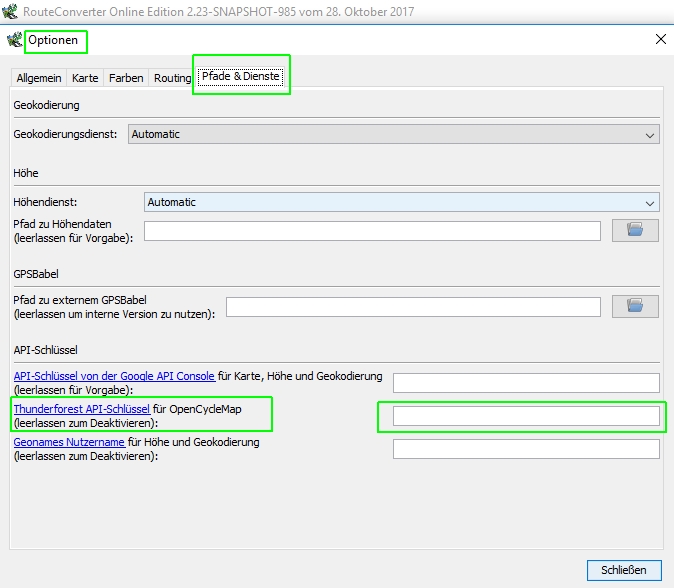Focus the Pfad zu Höhendaten text field
The width and height of the screenshot is (674, 588).
(372, 231)
